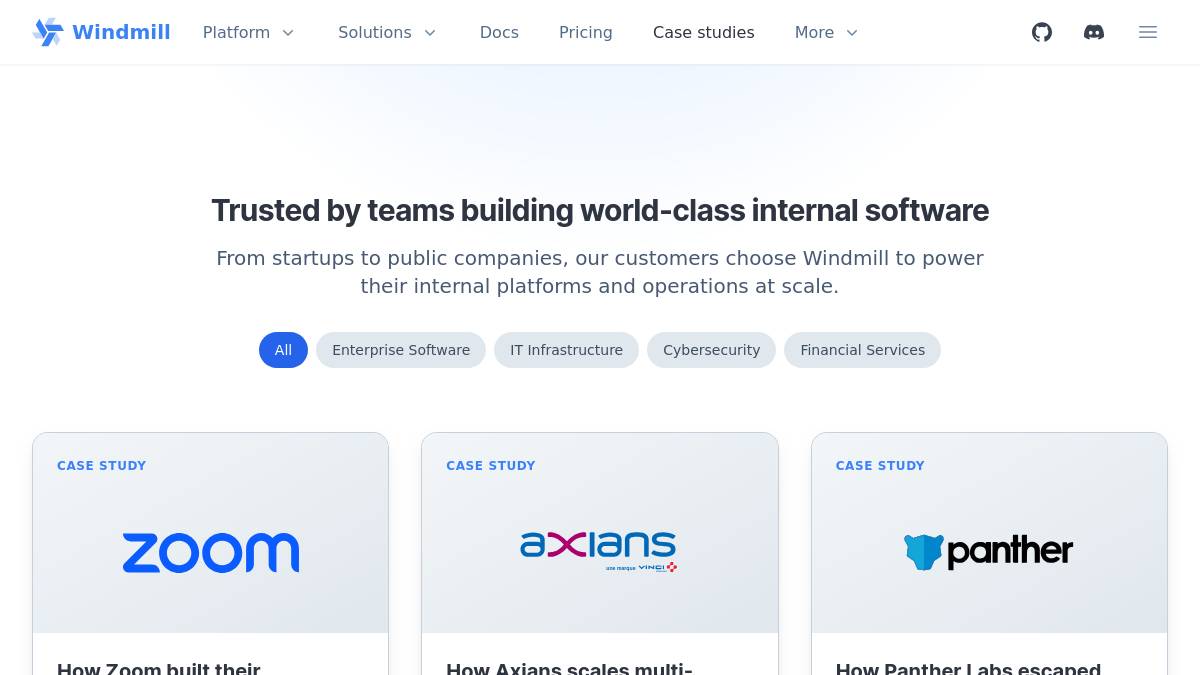This screenshot has height=675, width=1200.
Task: Open the Pricing page
Action: (x=586, y=32)
